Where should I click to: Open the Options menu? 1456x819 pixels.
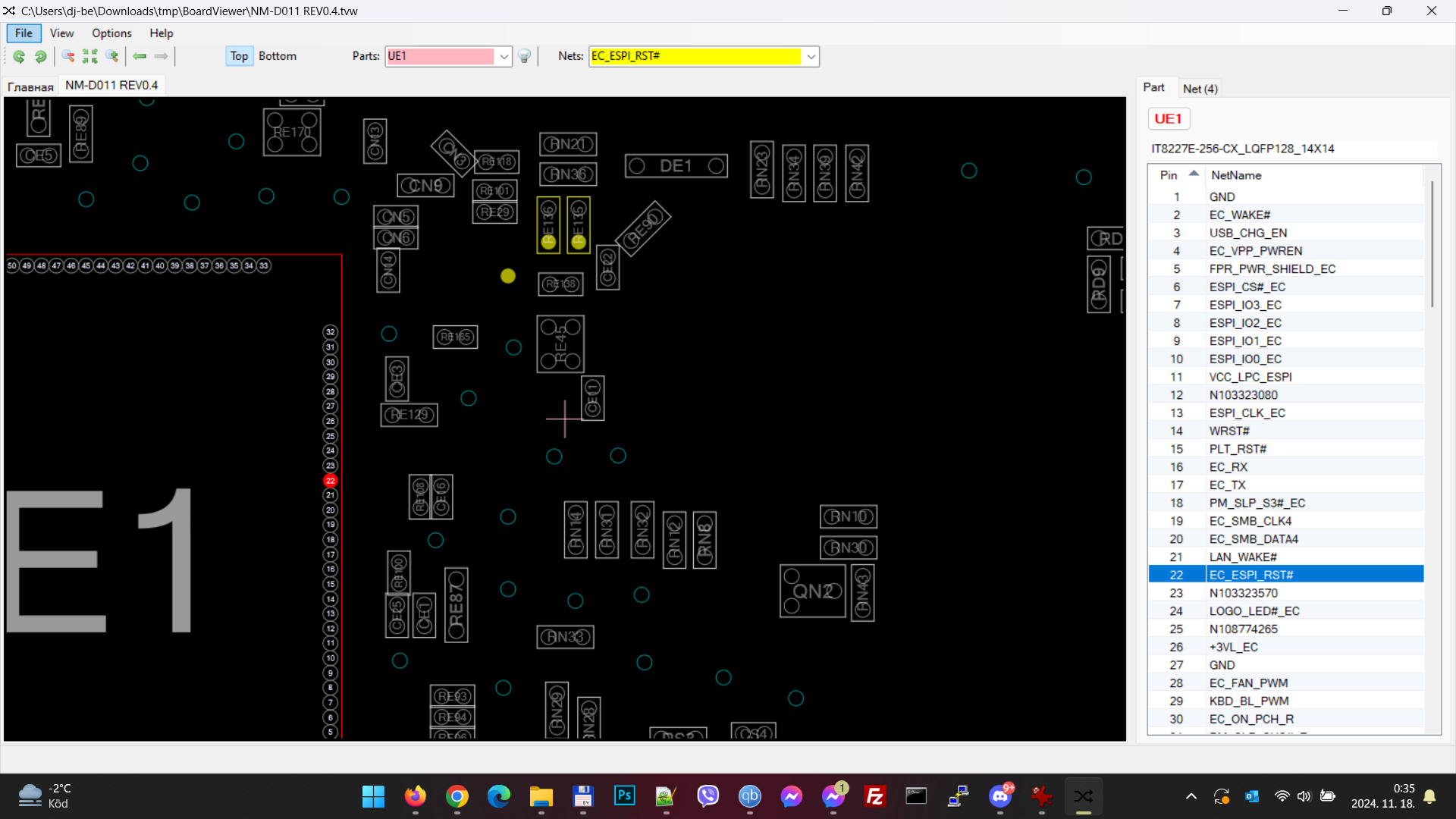coord(111,33)
